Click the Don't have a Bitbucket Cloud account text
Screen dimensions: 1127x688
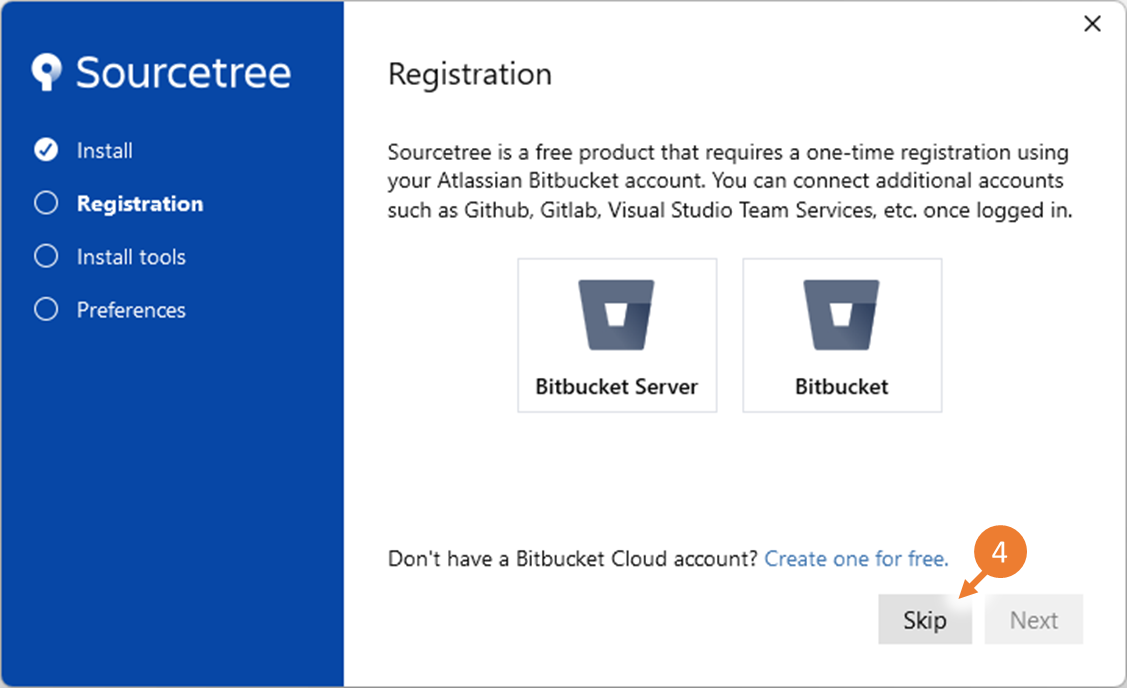click(573, 559)
